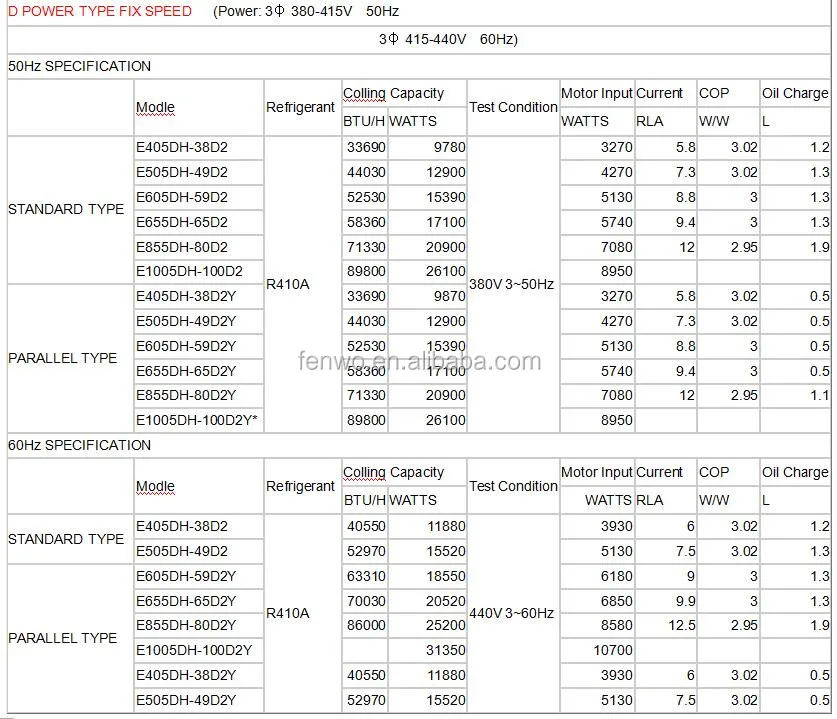Screen dimensions: 837x719
Task: Click the 86000 BTU/H cell
Action: click(x=365, y=625)
